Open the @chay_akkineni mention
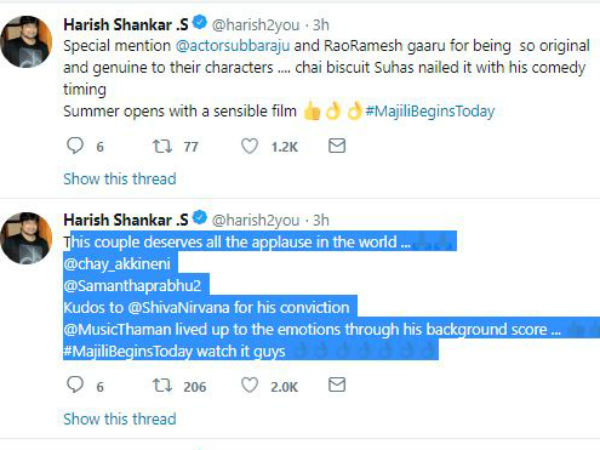Screen dimensions: 600x450 tap(111, 264)
